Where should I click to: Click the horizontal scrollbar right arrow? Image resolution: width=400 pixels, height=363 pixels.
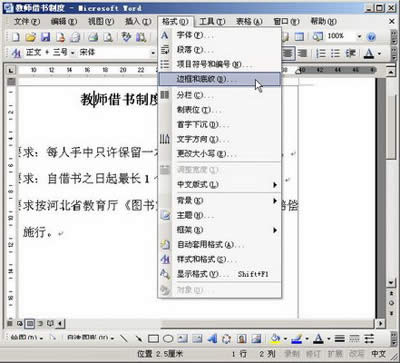pyautogui.click(x=380, y=323)
